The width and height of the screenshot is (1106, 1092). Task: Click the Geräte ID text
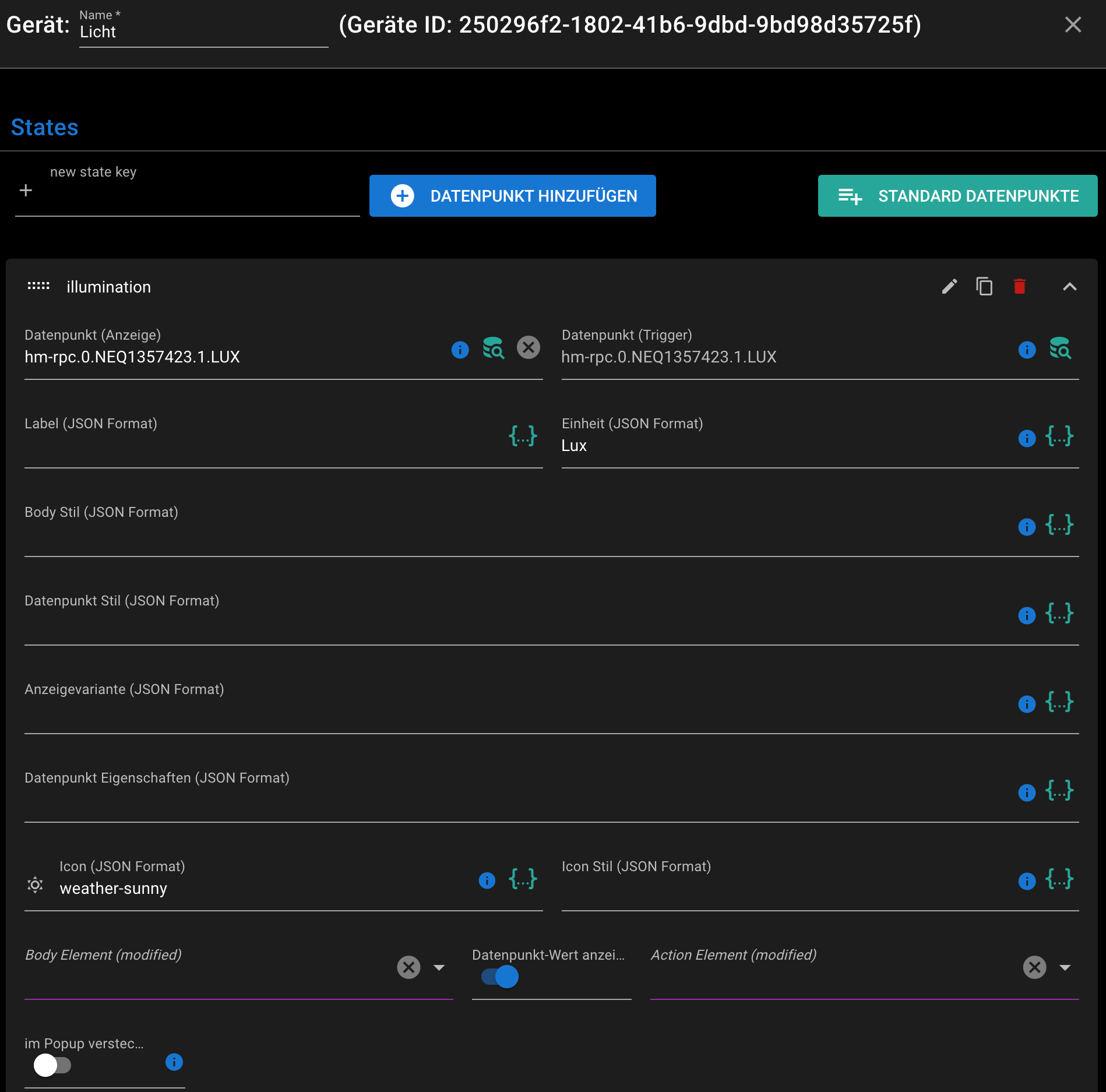point(630,24)
